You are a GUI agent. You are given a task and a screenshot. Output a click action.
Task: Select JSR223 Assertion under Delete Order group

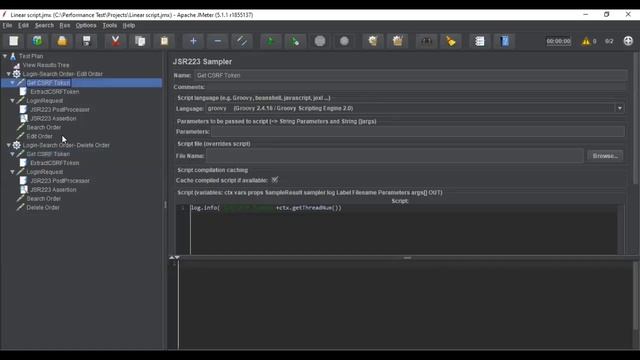tap(53, 189)
